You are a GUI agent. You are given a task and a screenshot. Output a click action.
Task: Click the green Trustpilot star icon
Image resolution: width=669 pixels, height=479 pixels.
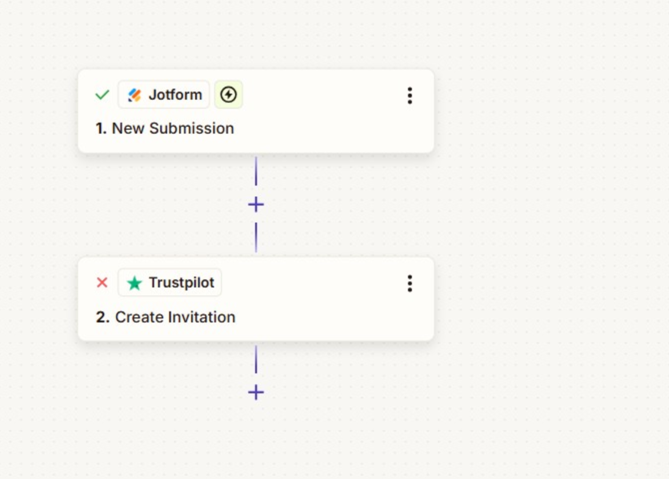pyautogui.click(x=134, y=283)
